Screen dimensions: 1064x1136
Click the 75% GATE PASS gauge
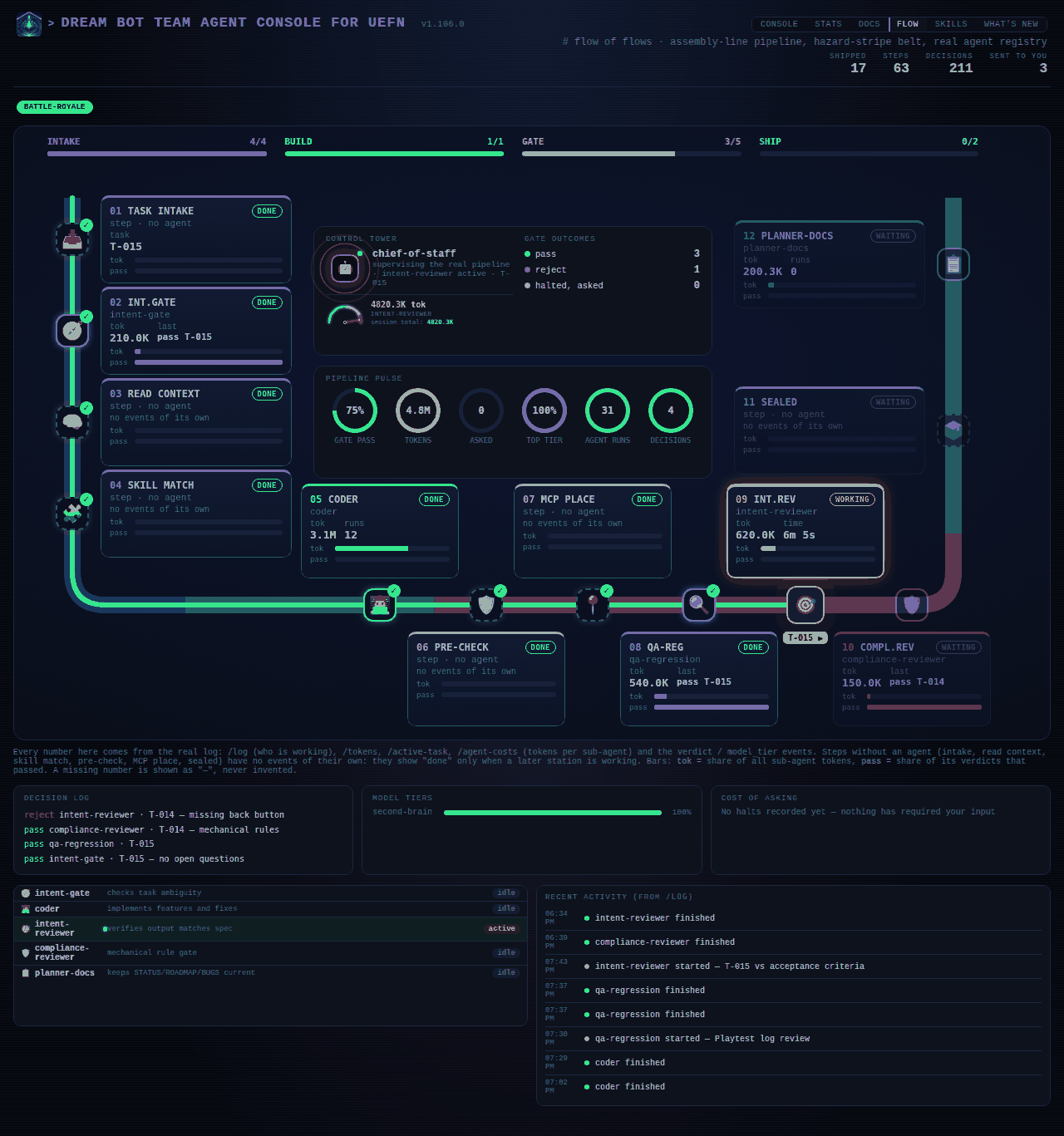pos(355,411)
